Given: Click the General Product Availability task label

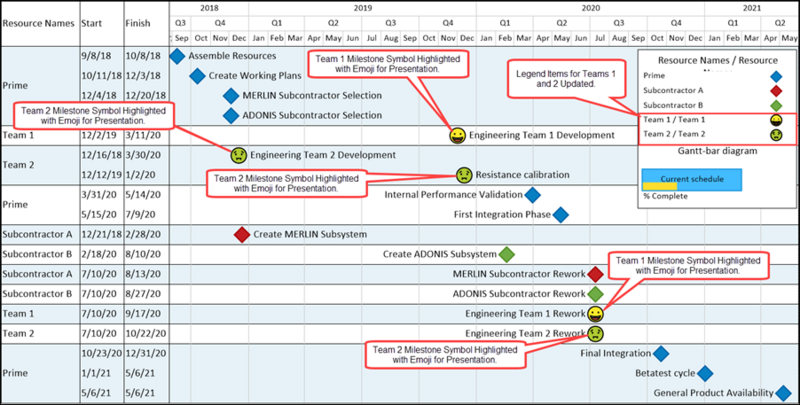Looking at the screenshot, I should (x=714, y=393).
